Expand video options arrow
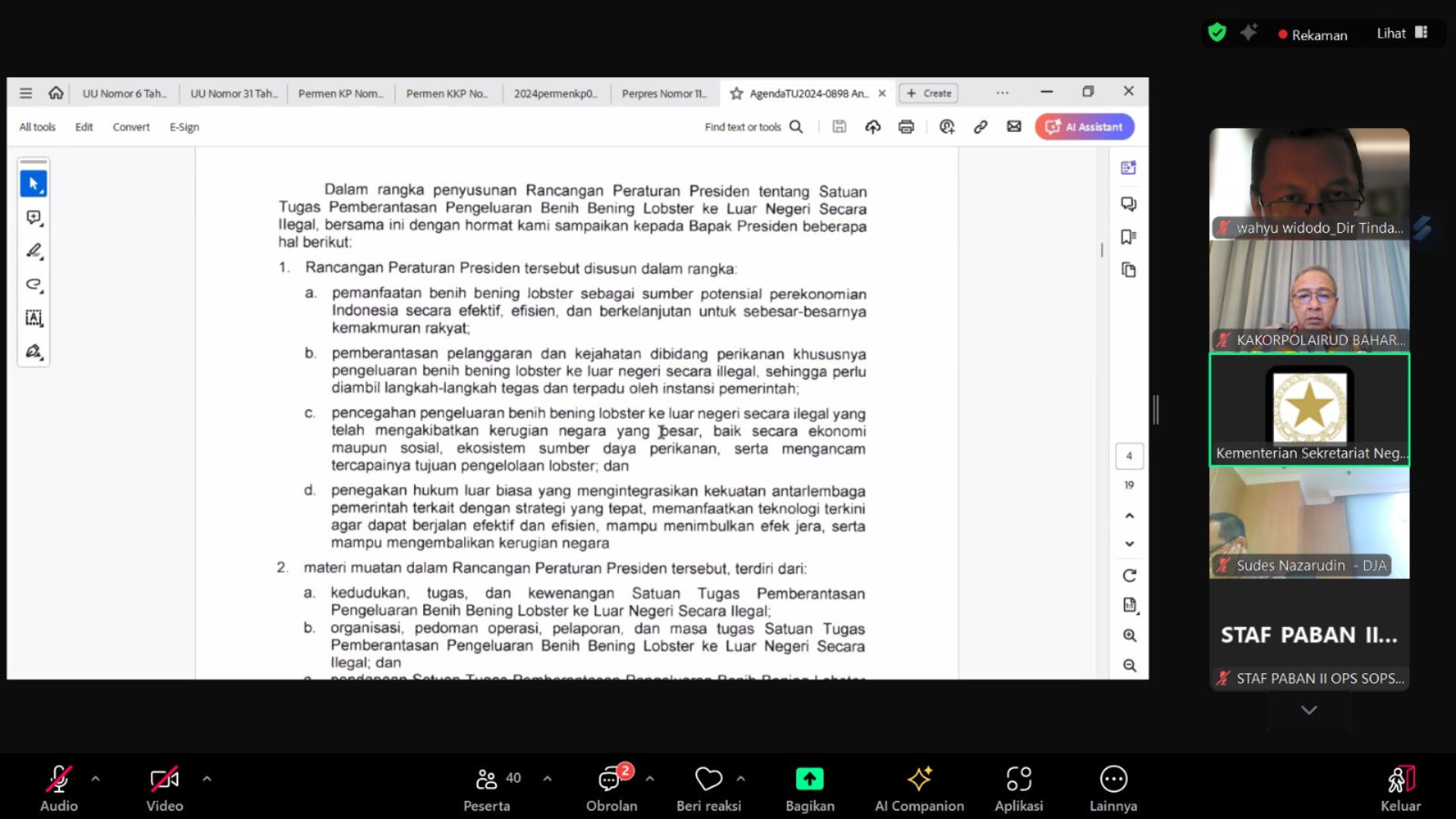The image size is (1456, 819). coord(207,779)
